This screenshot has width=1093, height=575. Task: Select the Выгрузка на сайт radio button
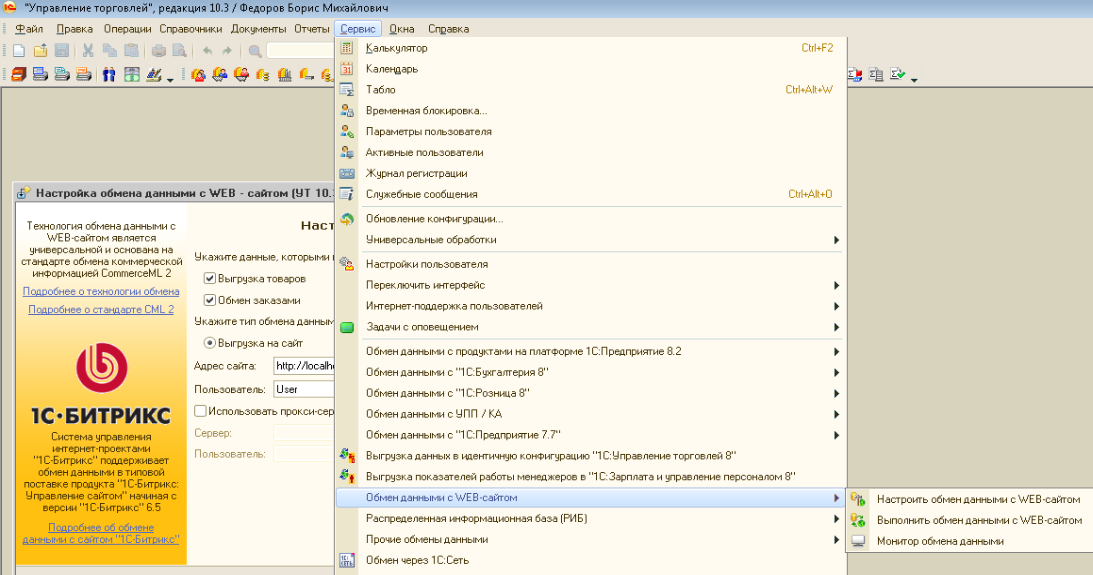(x=210, y=343)
